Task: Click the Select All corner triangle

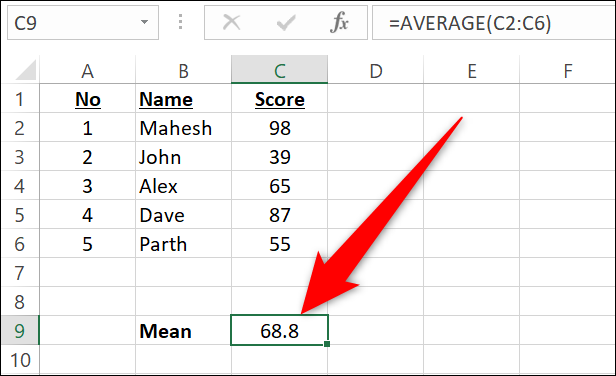Action: (26, 70)
